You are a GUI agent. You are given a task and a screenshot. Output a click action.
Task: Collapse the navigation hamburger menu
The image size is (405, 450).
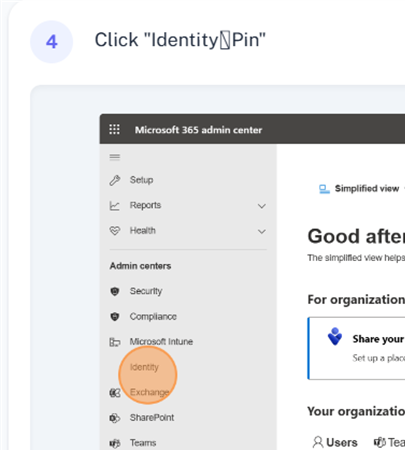click(115, 157)
